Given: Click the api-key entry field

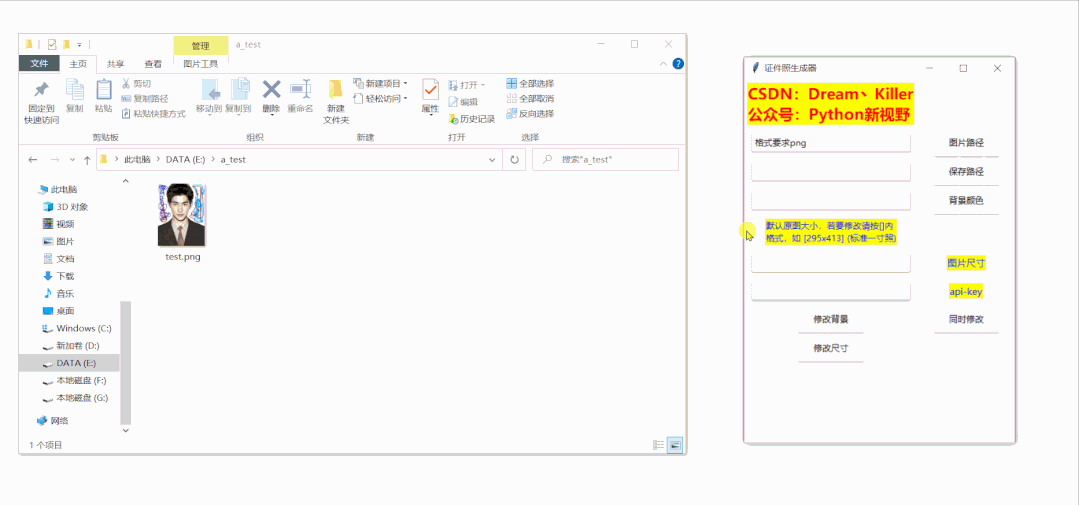Looking at the screenshot, I should click(831, 292).
